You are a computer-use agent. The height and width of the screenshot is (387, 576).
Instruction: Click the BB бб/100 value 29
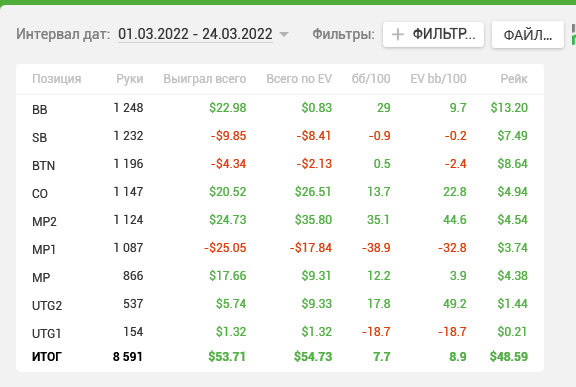pyautogui.click(x=384, y=108)
